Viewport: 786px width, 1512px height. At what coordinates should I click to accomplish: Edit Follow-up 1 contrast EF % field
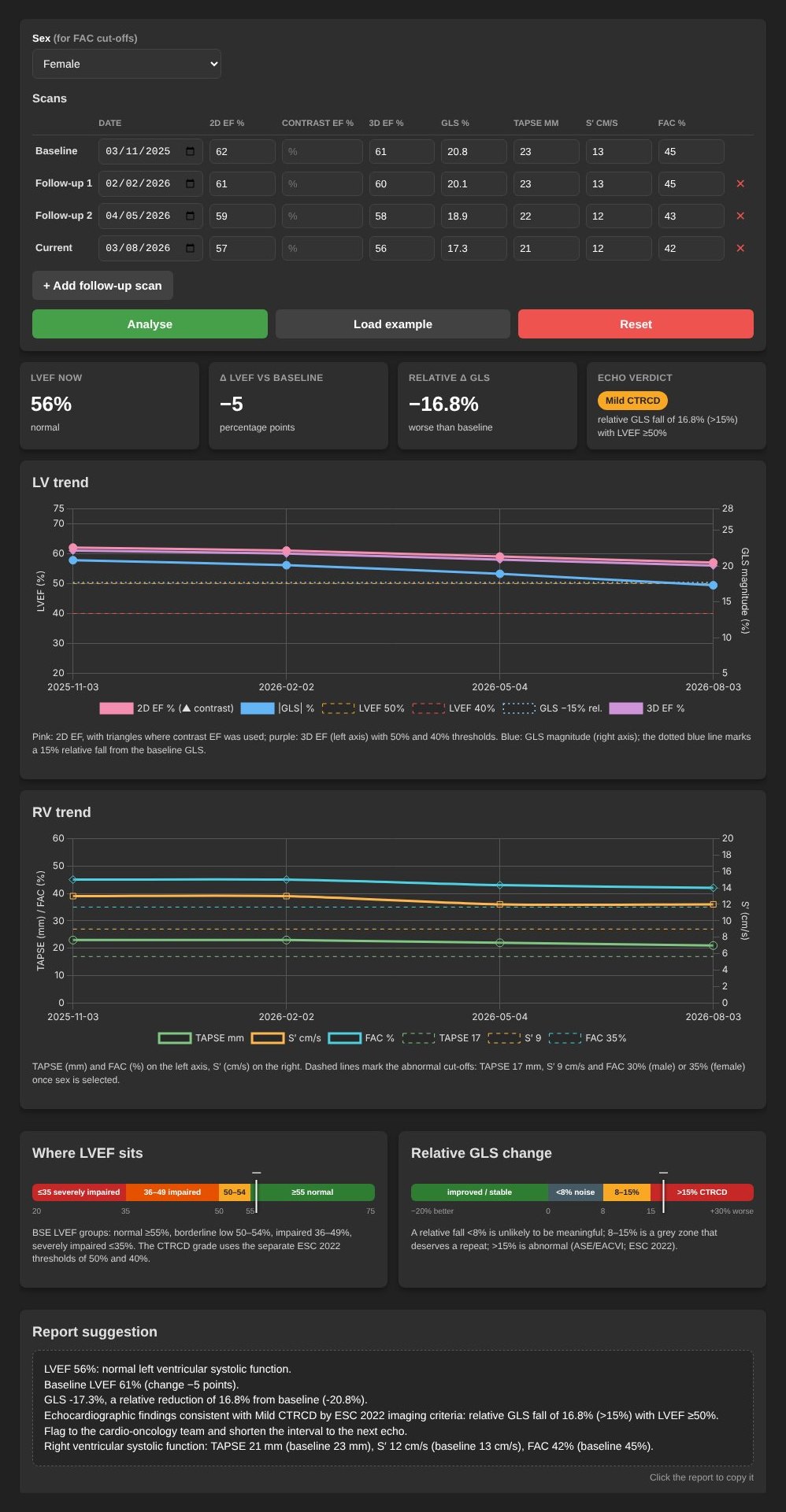[322, 183]
